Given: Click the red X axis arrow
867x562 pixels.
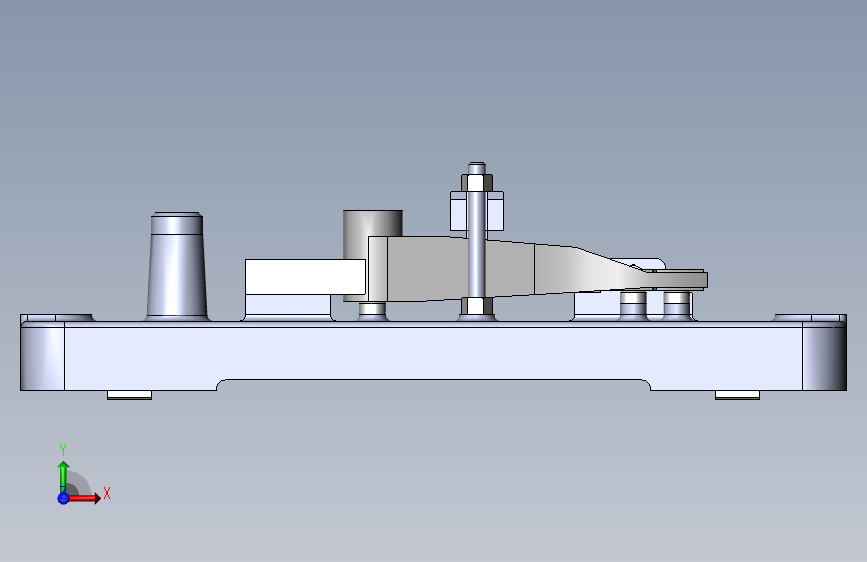Looking at the screenshot, I should point(84,498).
